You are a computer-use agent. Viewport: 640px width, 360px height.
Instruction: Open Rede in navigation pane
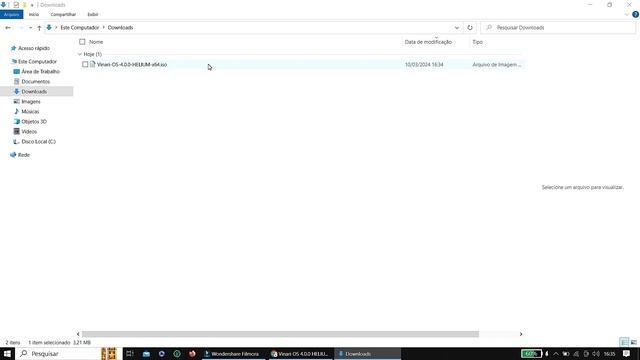[x=24, y=155]
